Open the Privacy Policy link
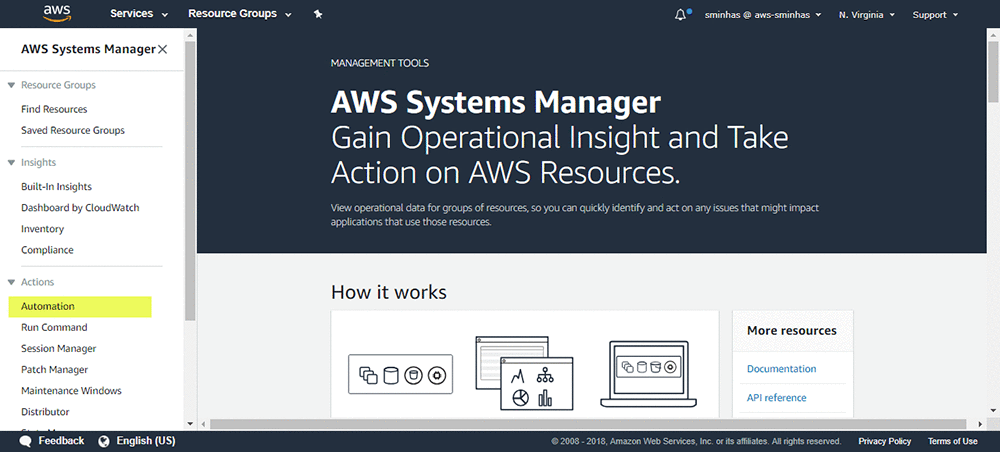 (x=884, y=441)
